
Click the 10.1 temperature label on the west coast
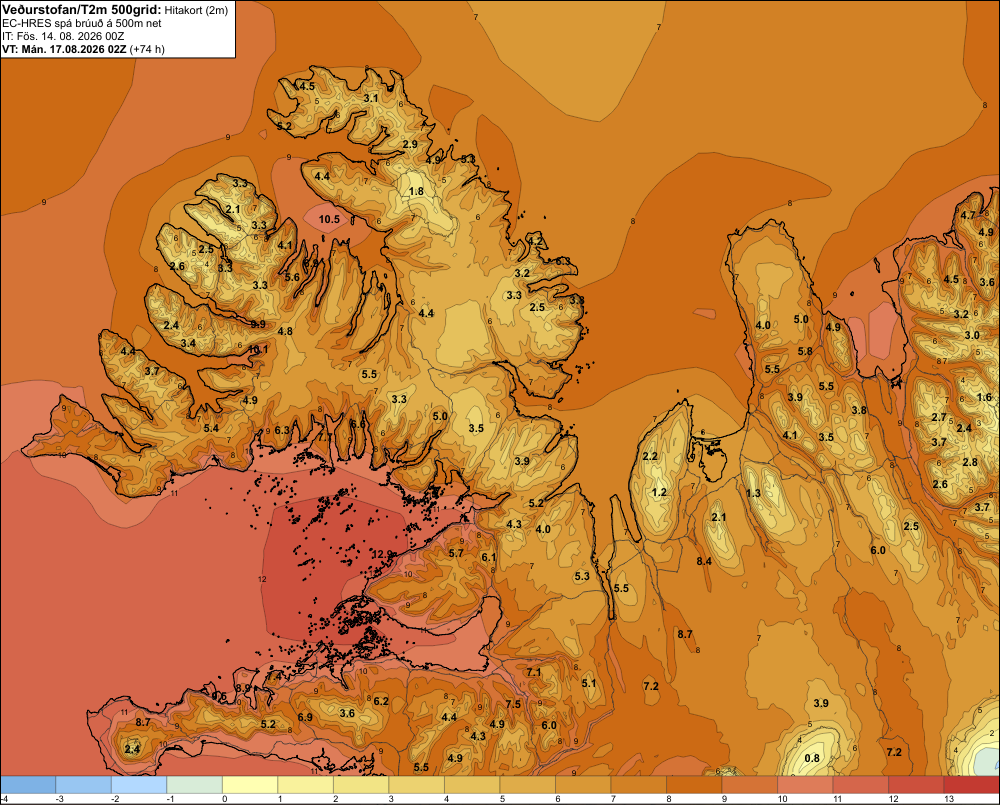pyautogui.click(x=258, y=350)
